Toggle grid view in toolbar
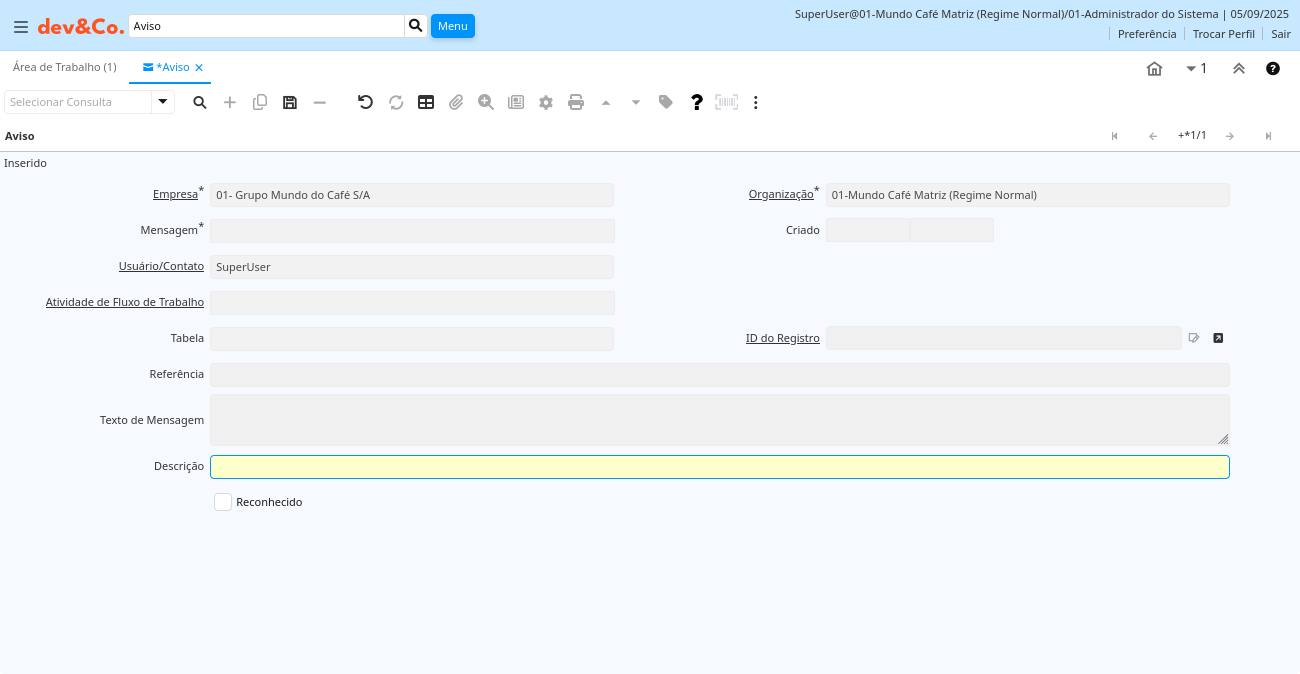 coord(426,102)
